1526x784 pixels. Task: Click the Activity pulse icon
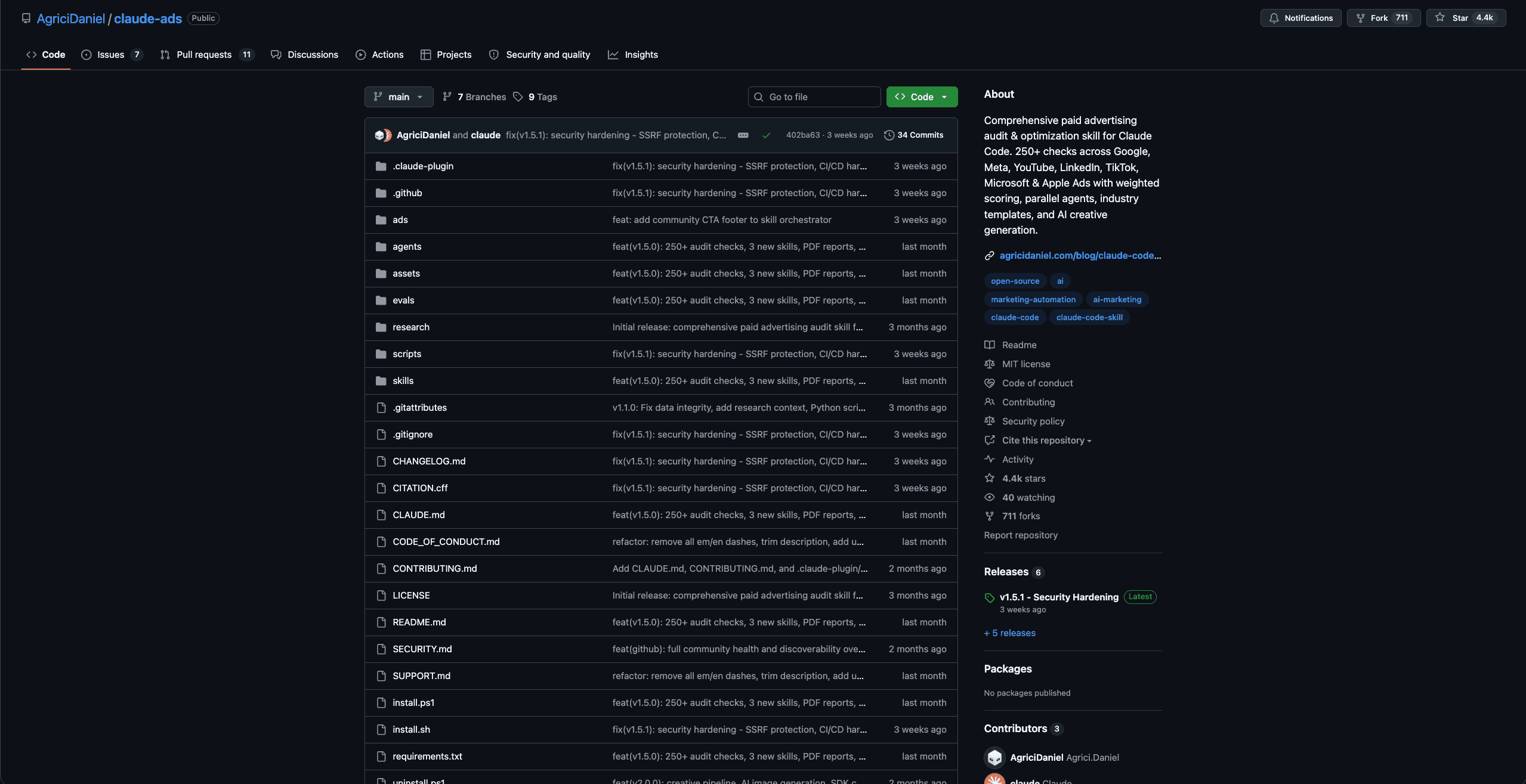click(989, 459)
